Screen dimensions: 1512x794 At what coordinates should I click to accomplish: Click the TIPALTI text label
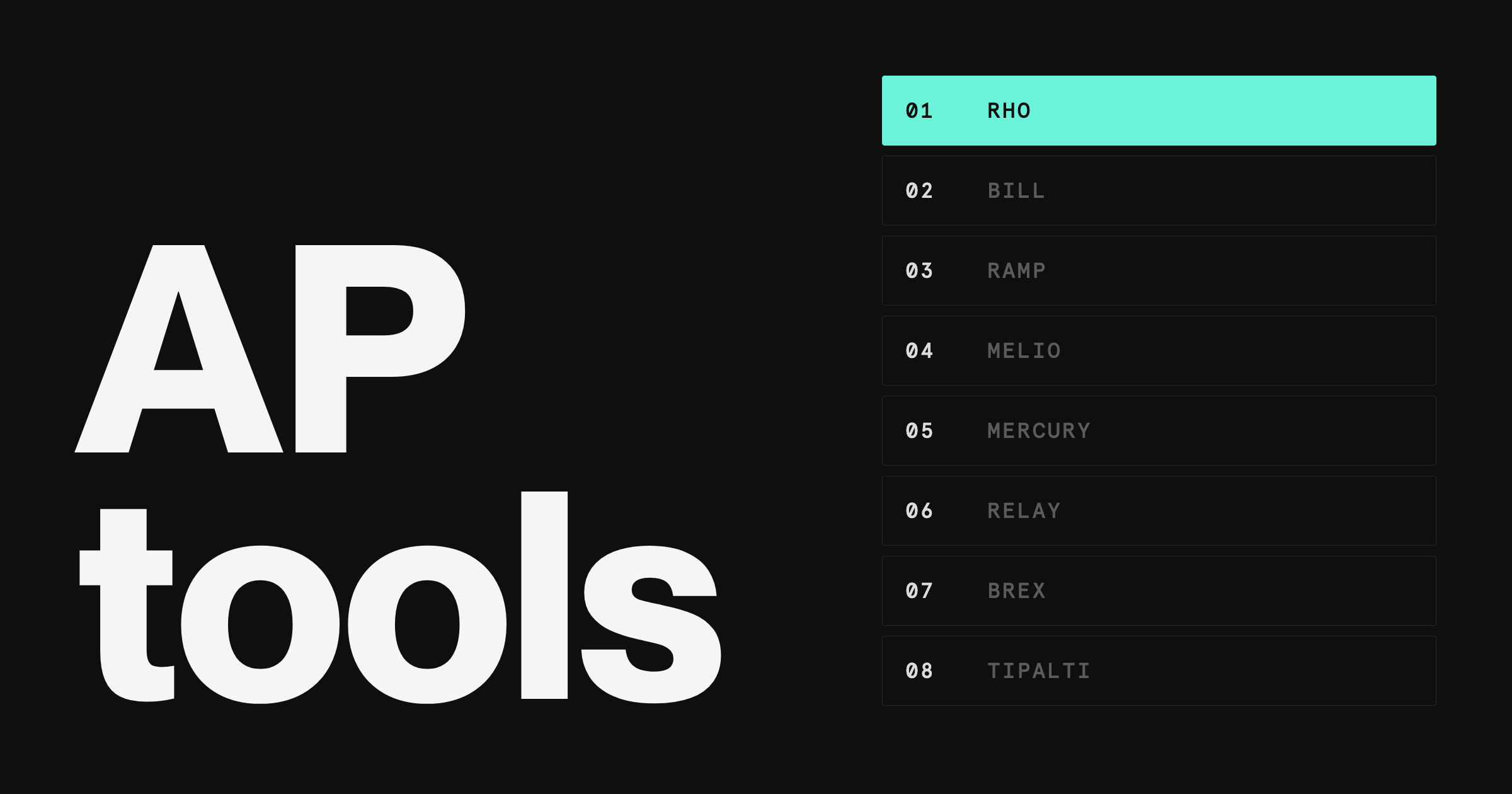1039,671
